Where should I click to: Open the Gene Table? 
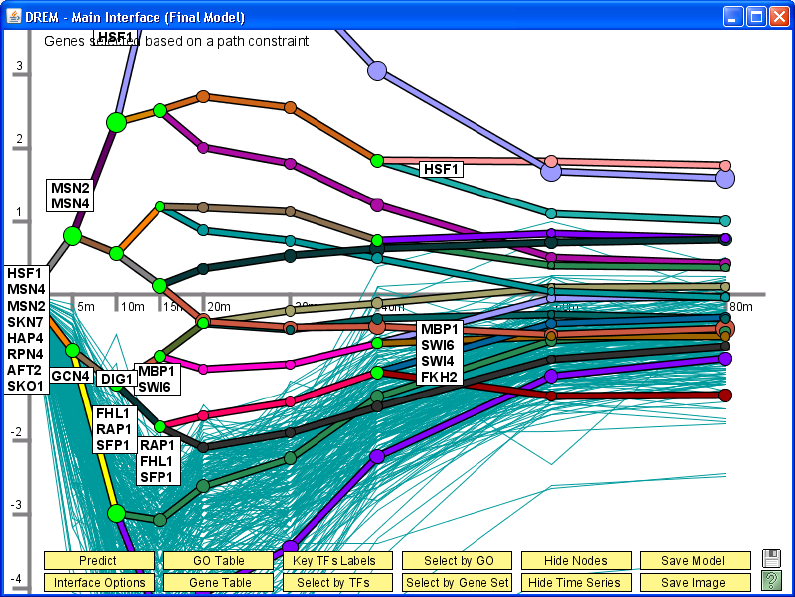(219, 582)
